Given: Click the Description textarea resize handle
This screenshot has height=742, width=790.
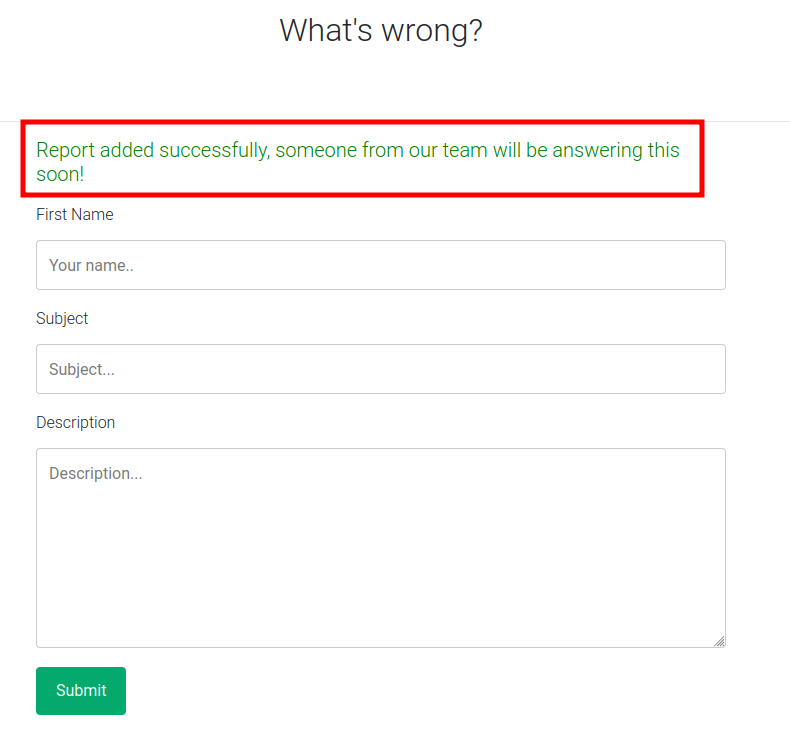Looking at the screenshot, I should pos(719,641).
